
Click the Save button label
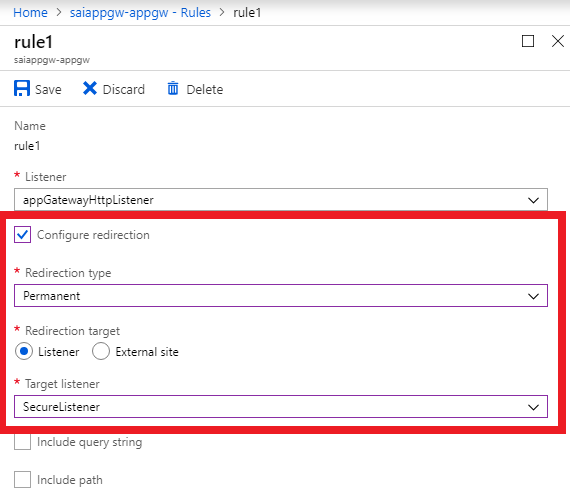pyautogui.click(x=48, y=89)
